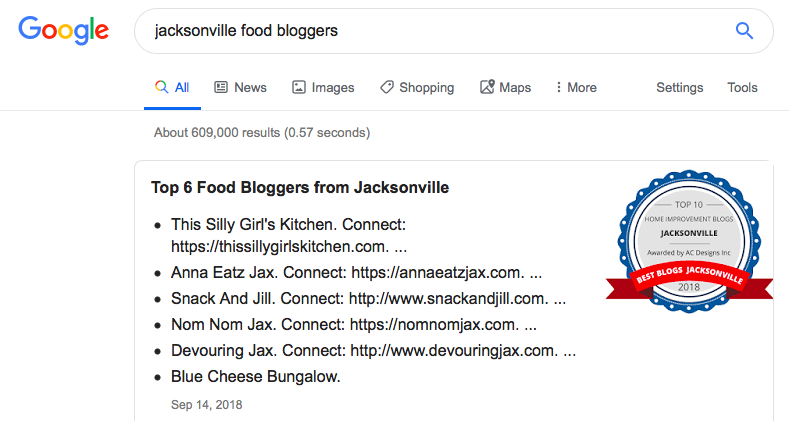Switch to the News results tab
The width and height of the screenshot is (789, 421).
coord(241,88)
